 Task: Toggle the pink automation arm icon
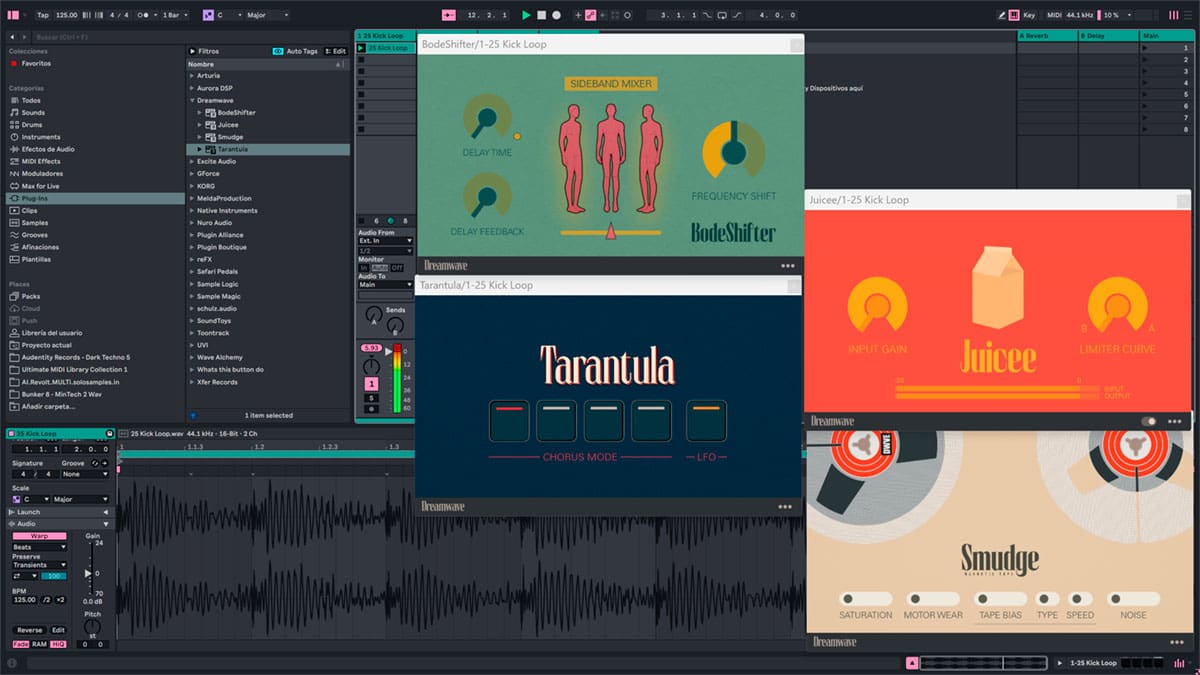pos(591,15)
